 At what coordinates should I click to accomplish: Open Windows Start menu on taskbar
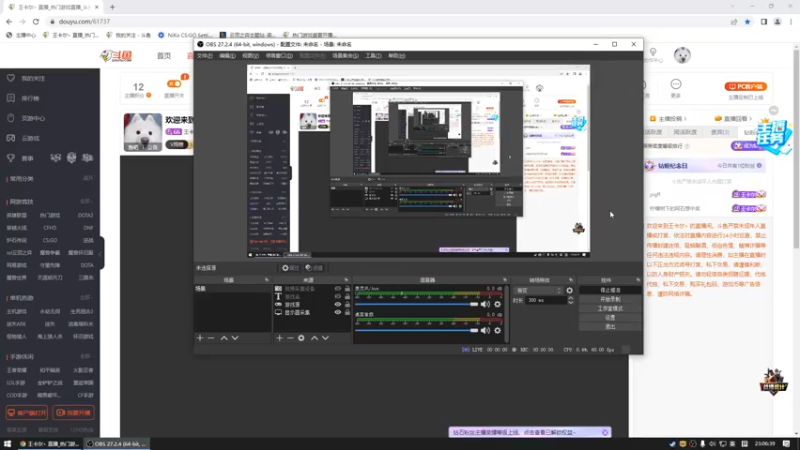click(x=7, y=444)
